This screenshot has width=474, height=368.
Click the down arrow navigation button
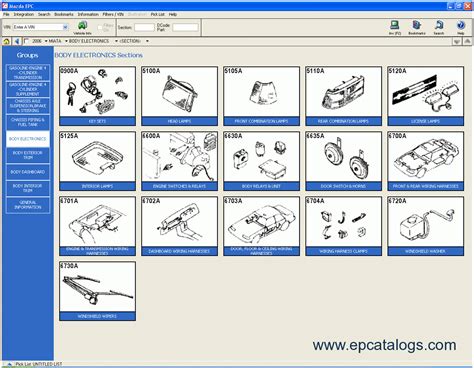click(x=457, y=42)
